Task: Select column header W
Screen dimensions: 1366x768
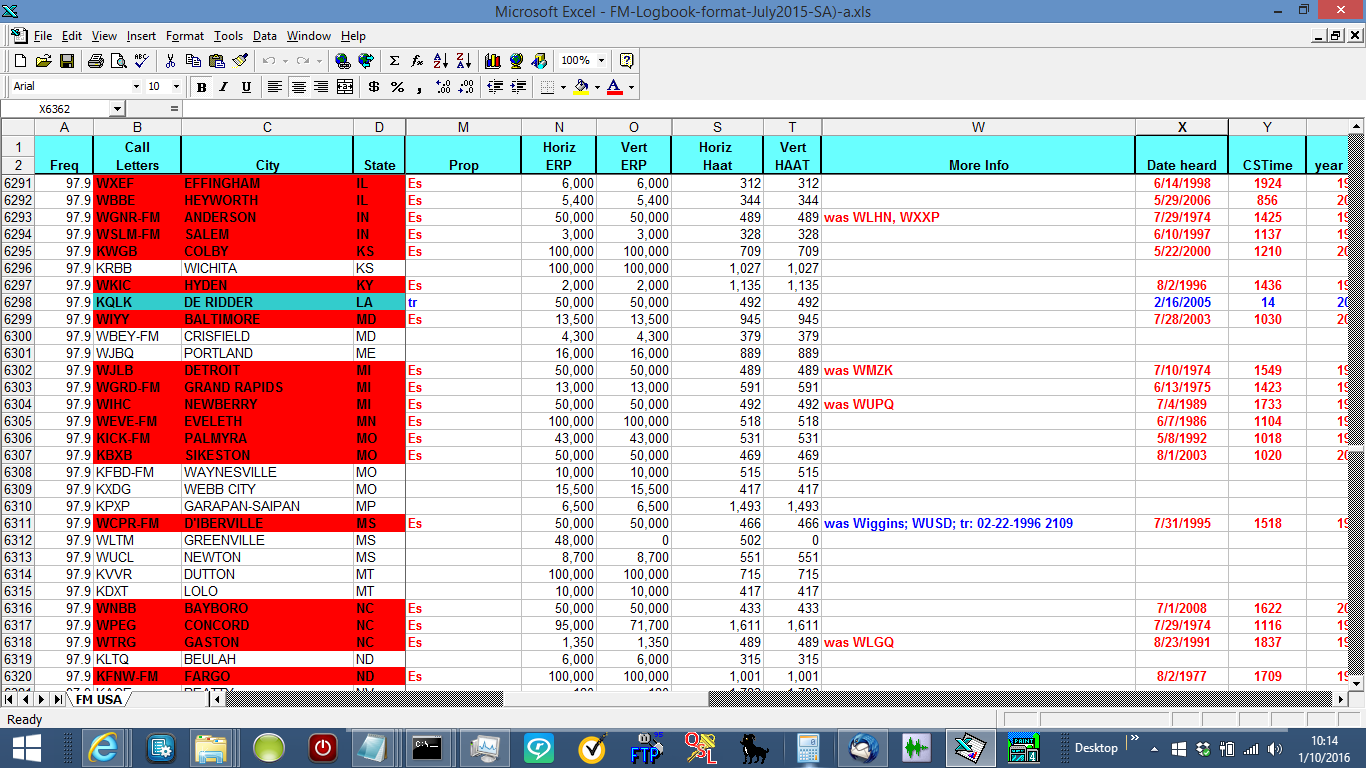Action: pyautogui.click(x=977, y=127)
